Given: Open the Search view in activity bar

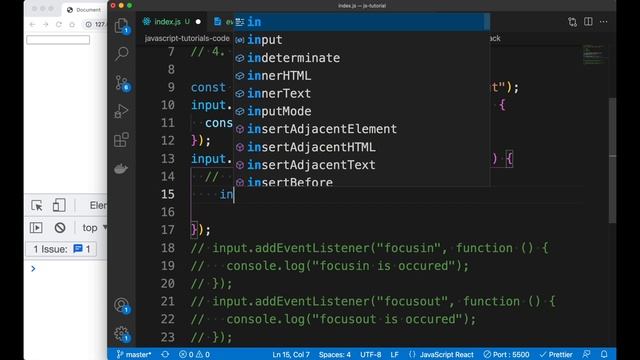Looking at the screenshot, I should coord(121,54).
